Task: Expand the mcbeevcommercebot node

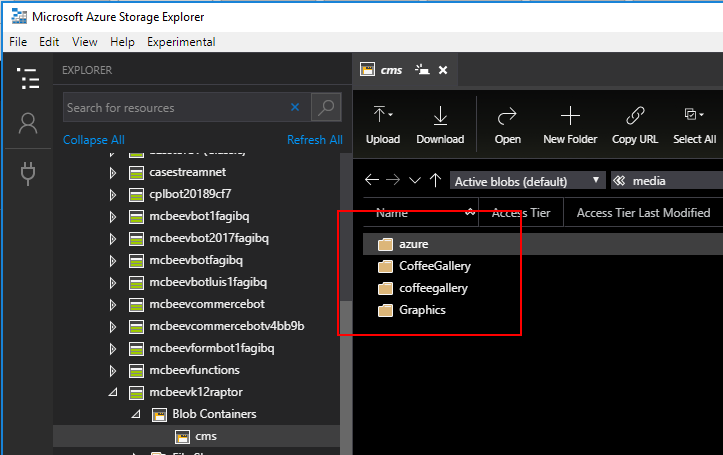Action: (x=113, y=305)
